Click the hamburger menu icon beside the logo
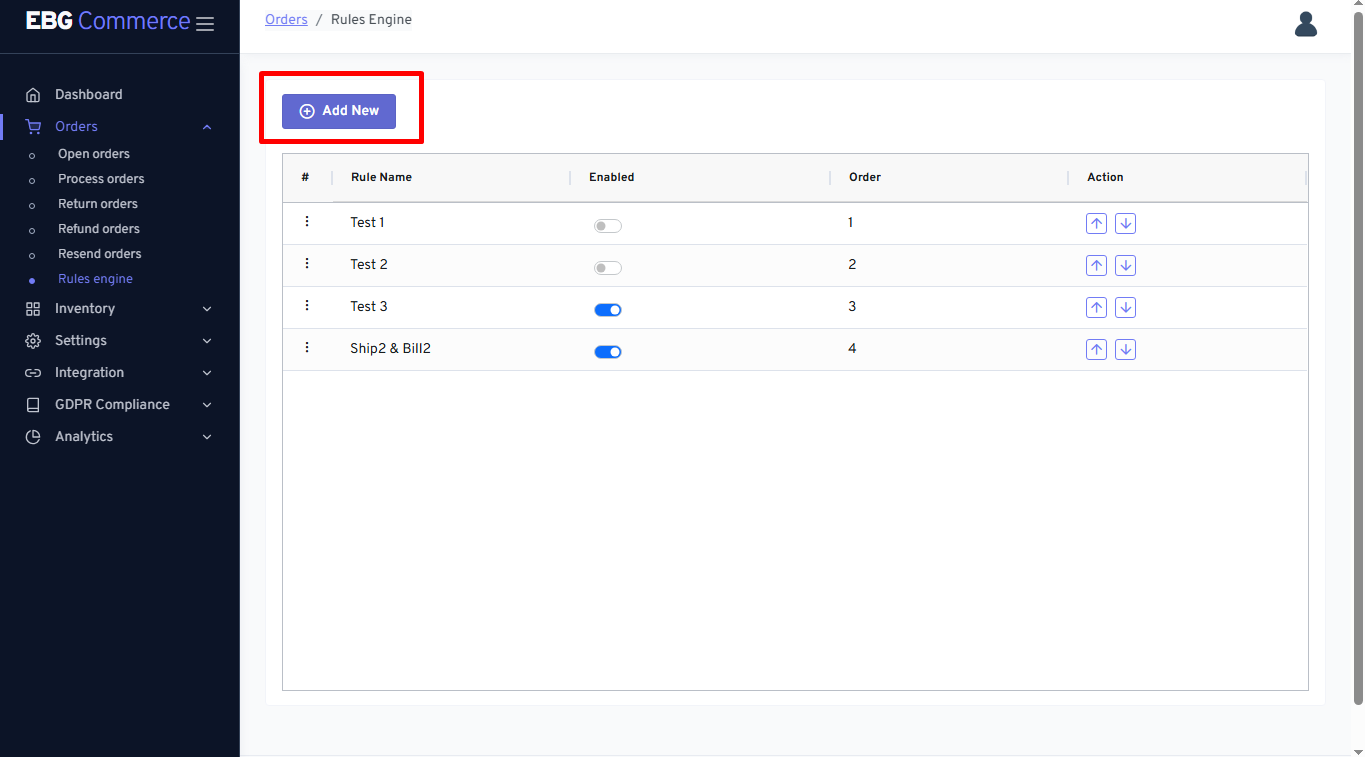Viewport: 1365px width, 757px height. [x=205, y=24]
